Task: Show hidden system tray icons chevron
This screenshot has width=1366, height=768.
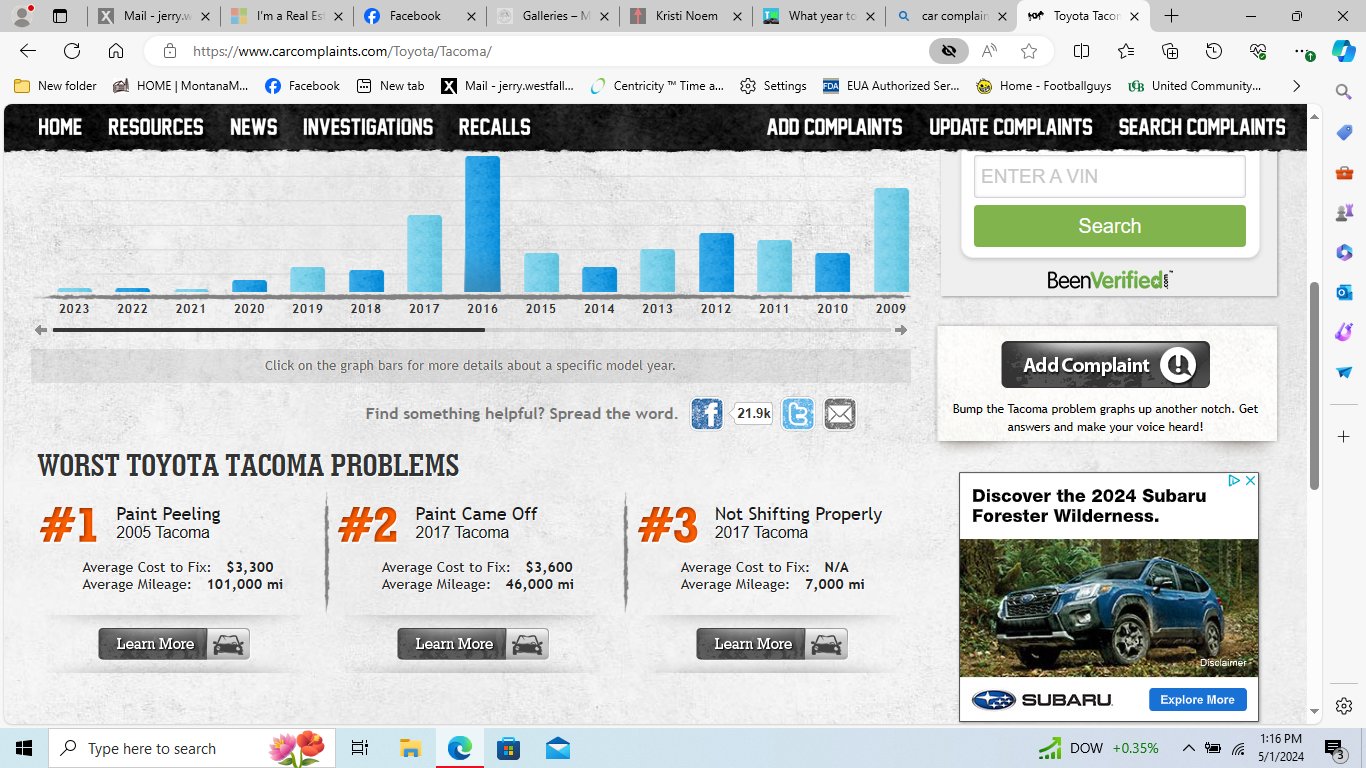Action: [x=1189, y=748]
